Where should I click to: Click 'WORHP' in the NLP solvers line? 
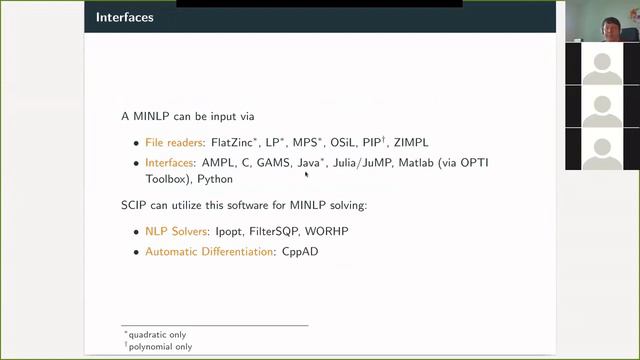click(327, 231)
